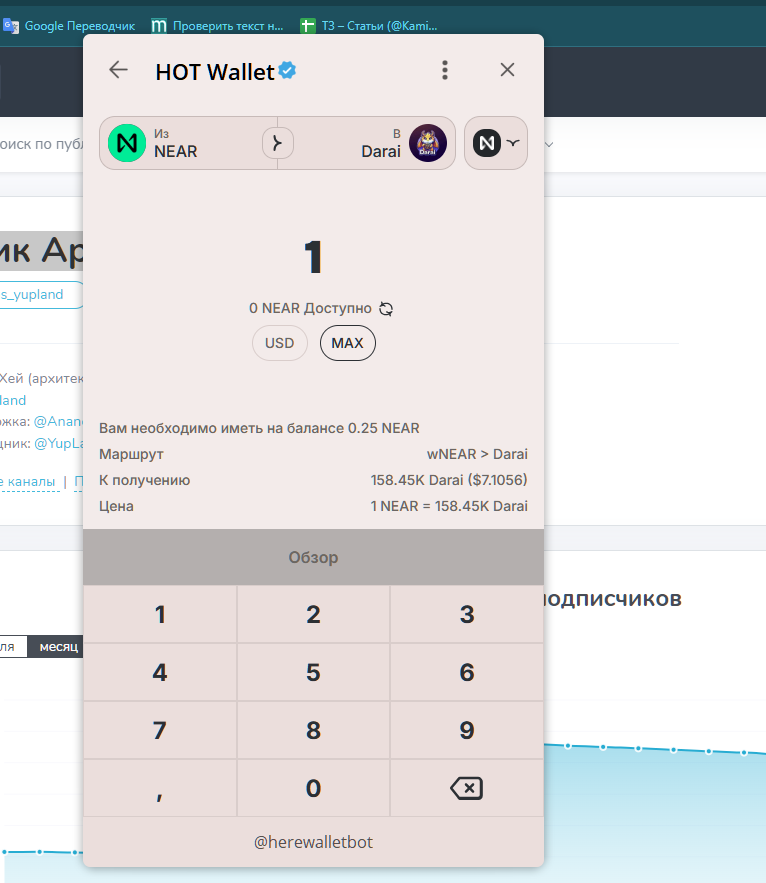Click green spreadsheet bookmark icon

pos(308,26)
